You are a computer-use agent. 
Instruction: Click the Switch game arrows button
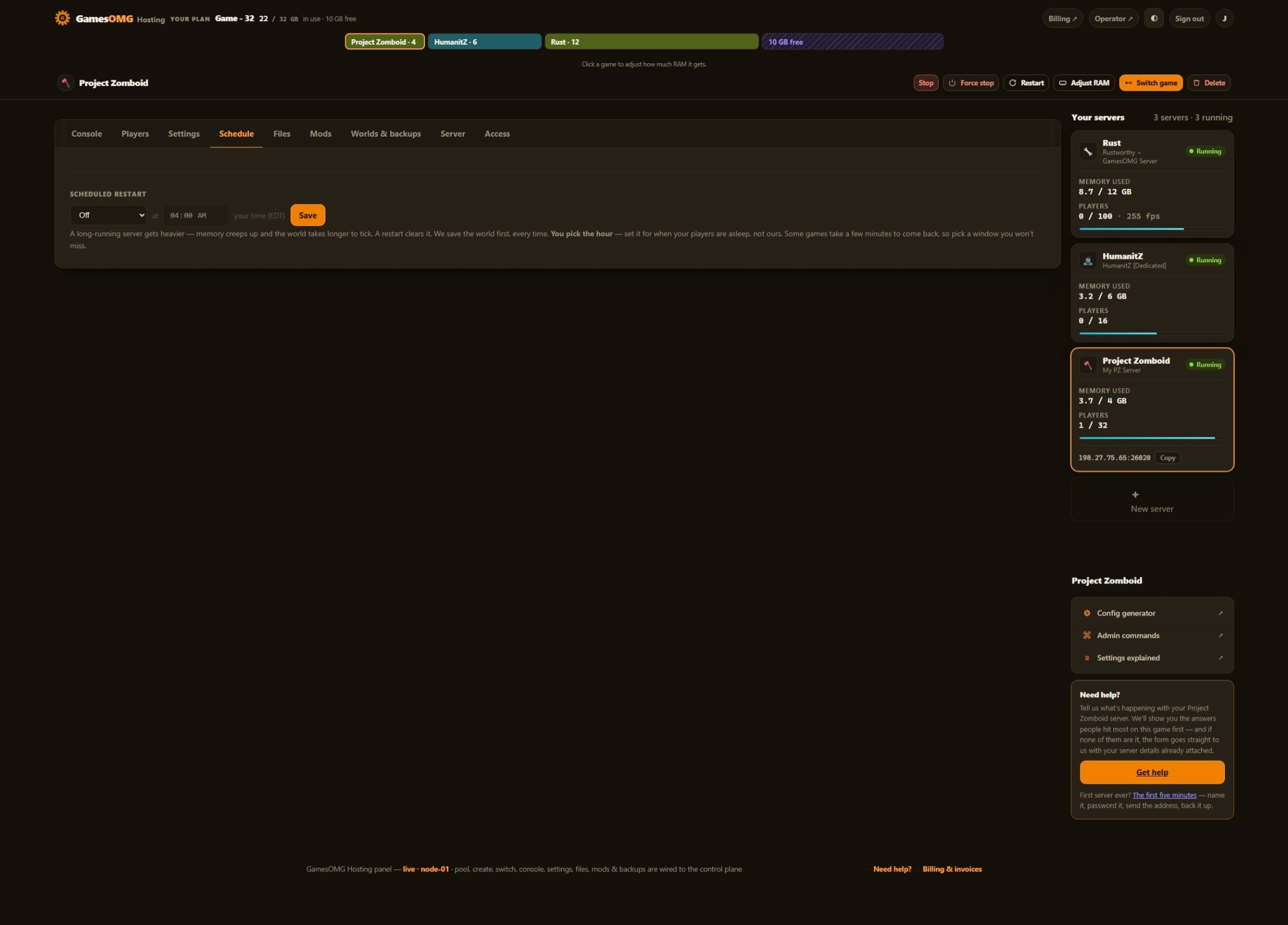tap(1151, 82)
